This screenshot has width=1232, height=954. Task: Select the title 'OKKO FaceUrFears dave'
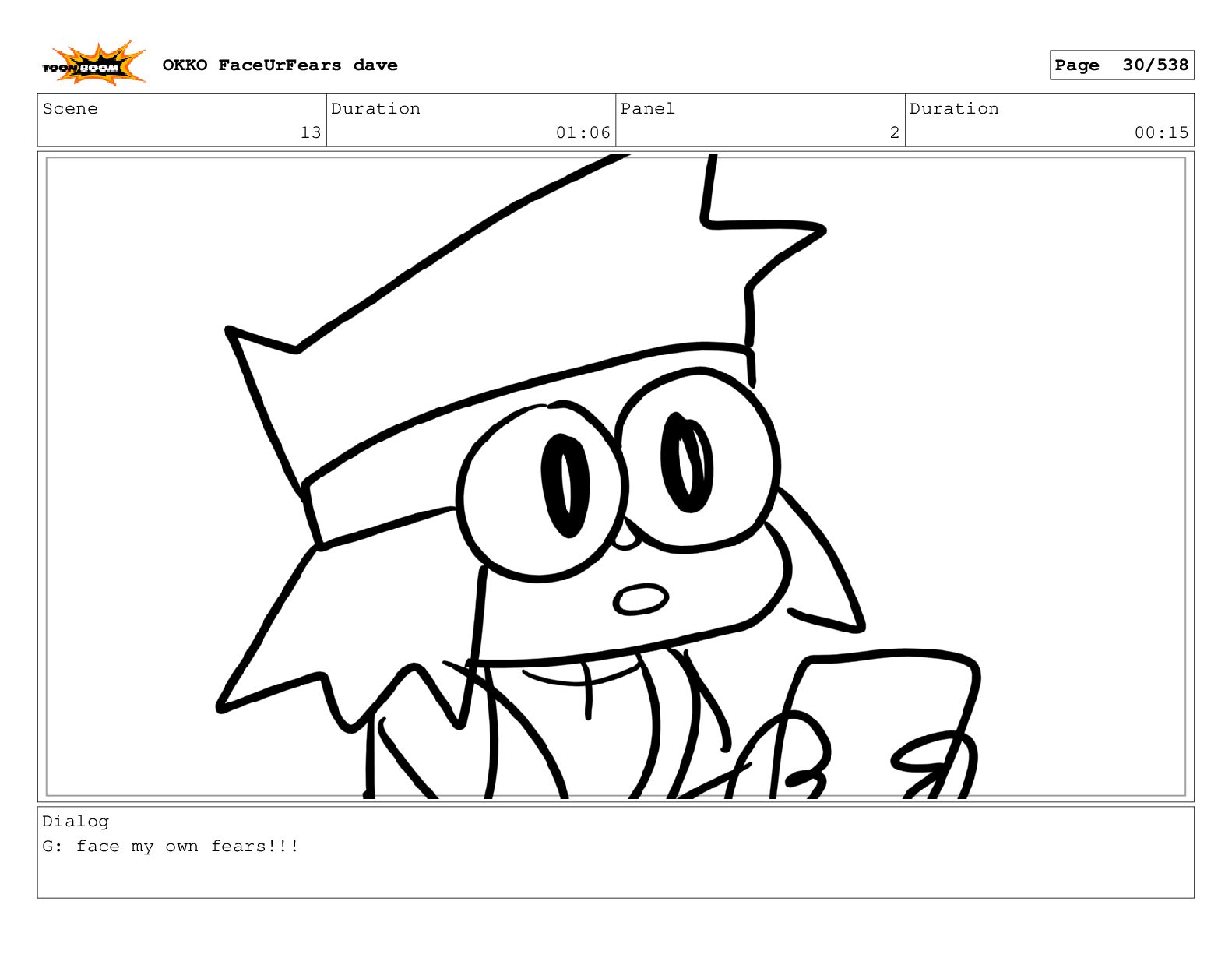[280, 65]
